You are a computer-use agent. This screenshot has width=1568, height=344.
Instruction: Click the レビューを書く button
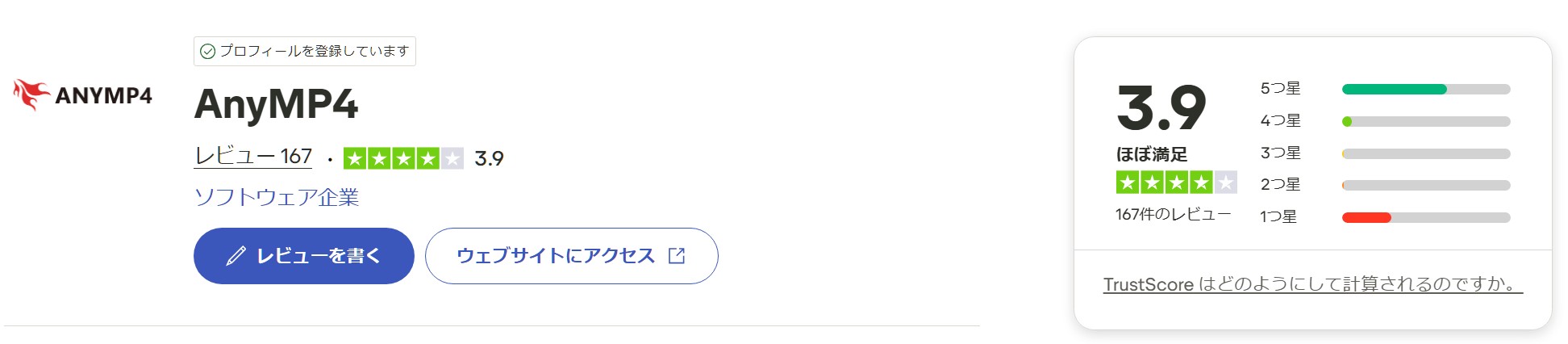tap(303, 256)
